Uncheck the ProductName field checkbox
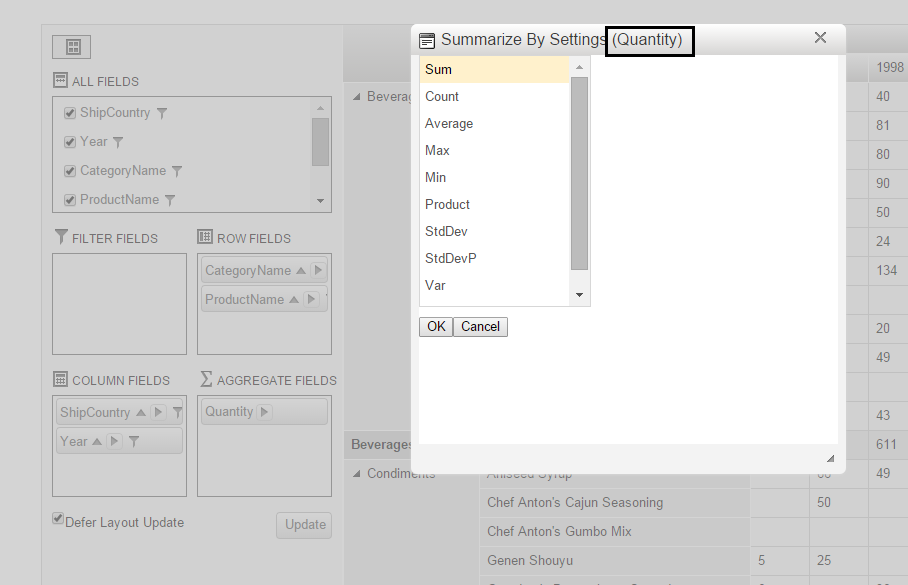Screen dimensions: 908x585 70,200
